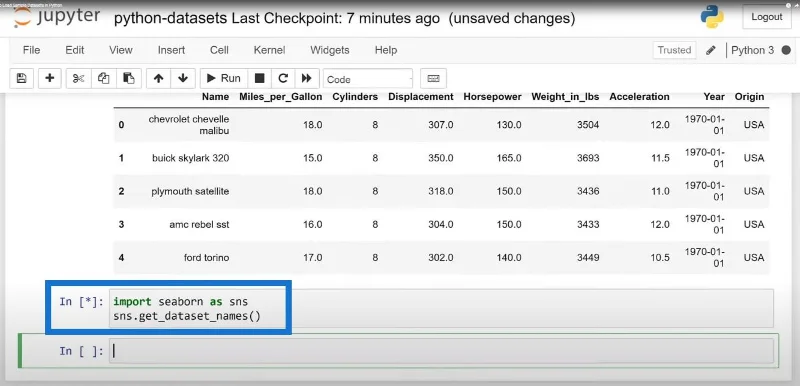This screenshot has width=800, height=386.
Task: Click the 'In [ ]:' prompt of empty cell
Action: 81,351
